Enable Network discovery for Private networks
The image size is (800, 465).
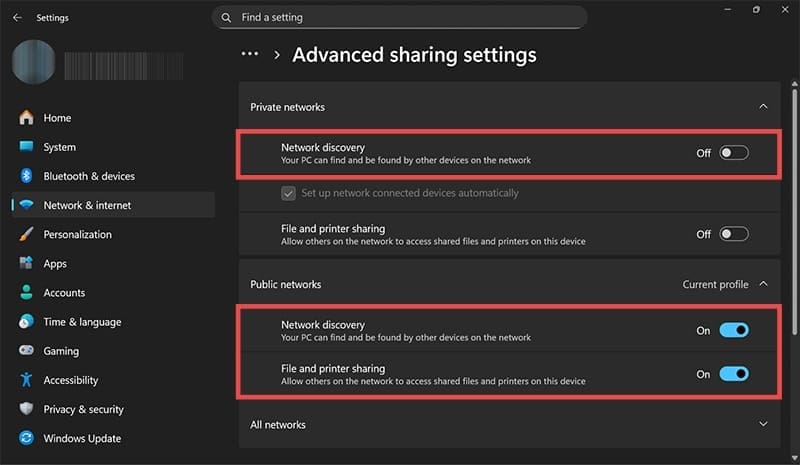tap(733, 153)
